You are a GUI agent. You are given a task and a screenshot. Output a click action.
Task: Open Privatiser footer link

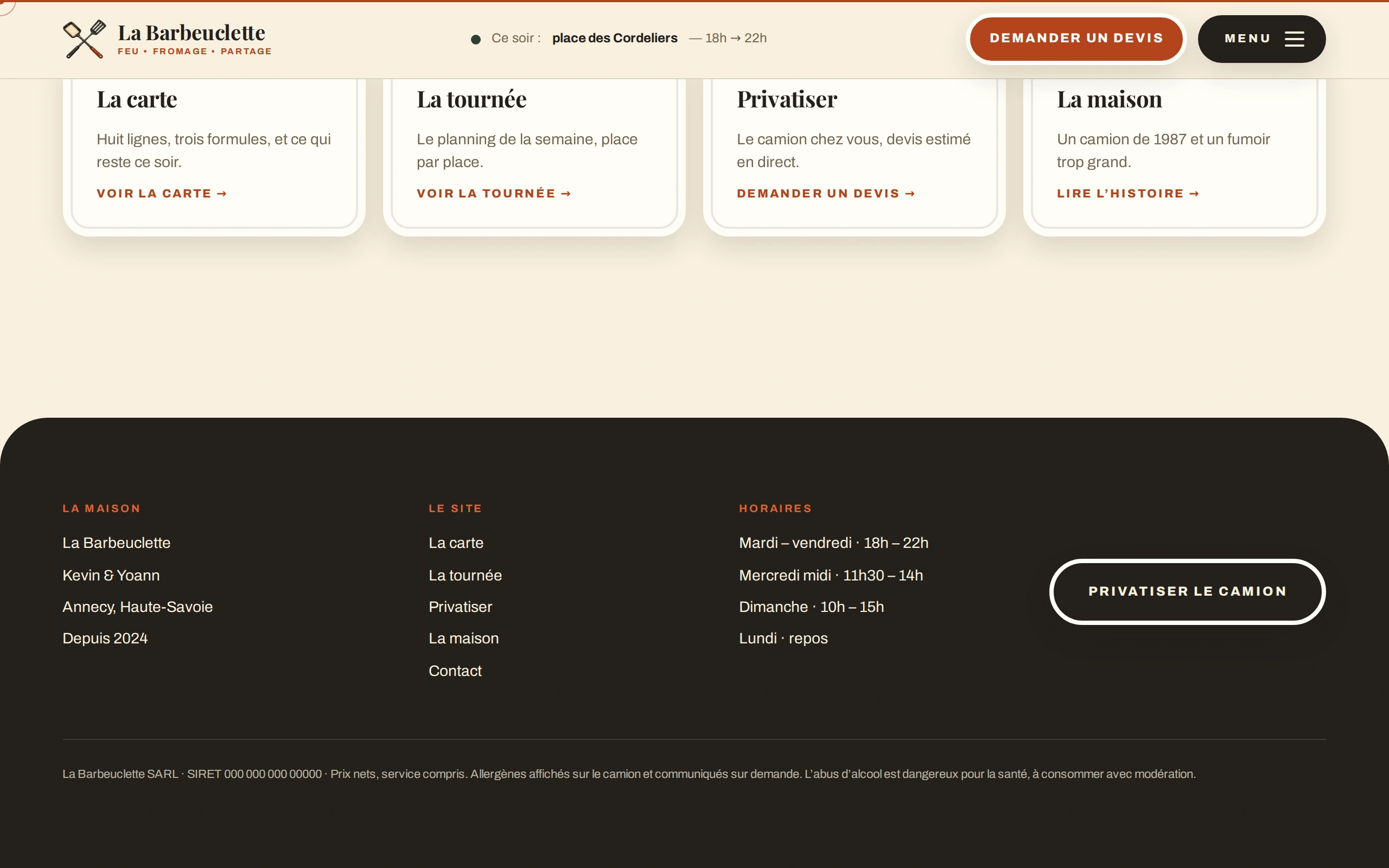[460, 607]
